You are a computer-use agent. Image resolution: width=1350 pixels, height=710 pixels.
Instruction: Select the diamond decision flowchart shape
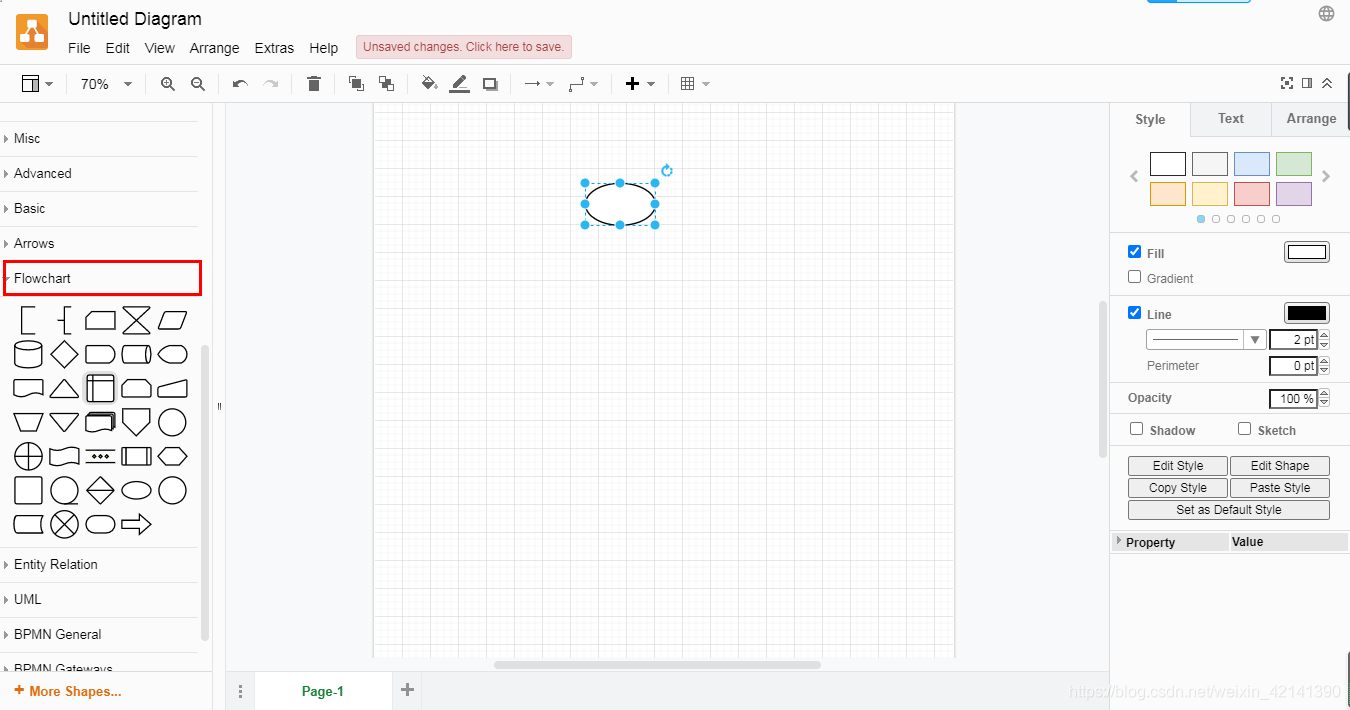(x=64, y=354)
